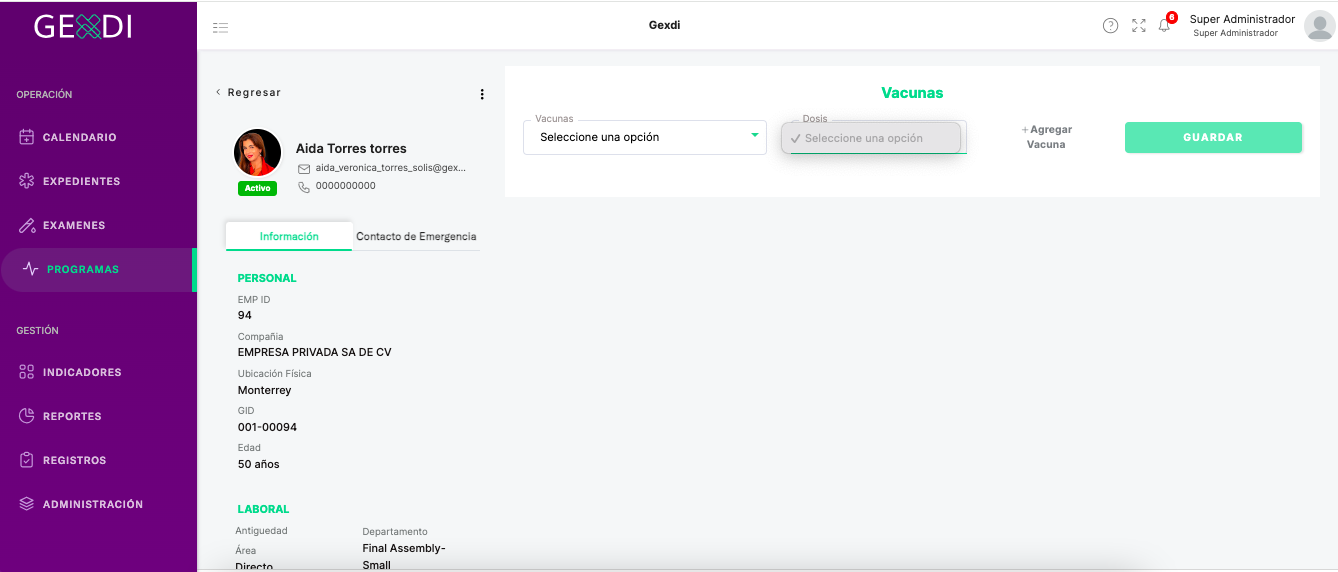
Task: Click the Antigüedad label
Action: coord(261,530)
